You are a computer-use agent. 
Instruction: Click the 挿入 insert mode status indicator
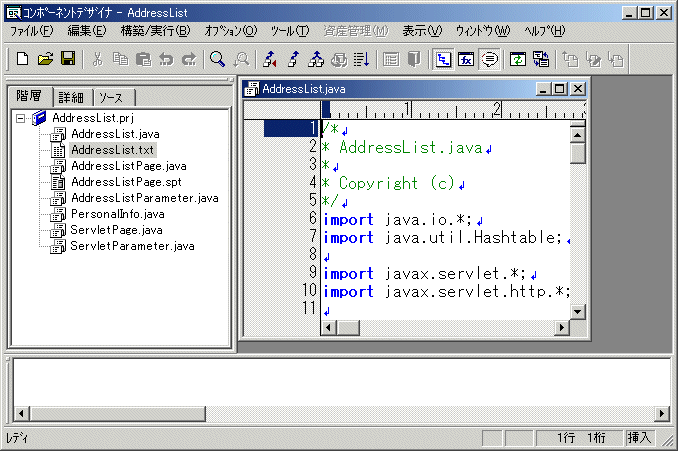pyautogui.click(x=640, y=438)
